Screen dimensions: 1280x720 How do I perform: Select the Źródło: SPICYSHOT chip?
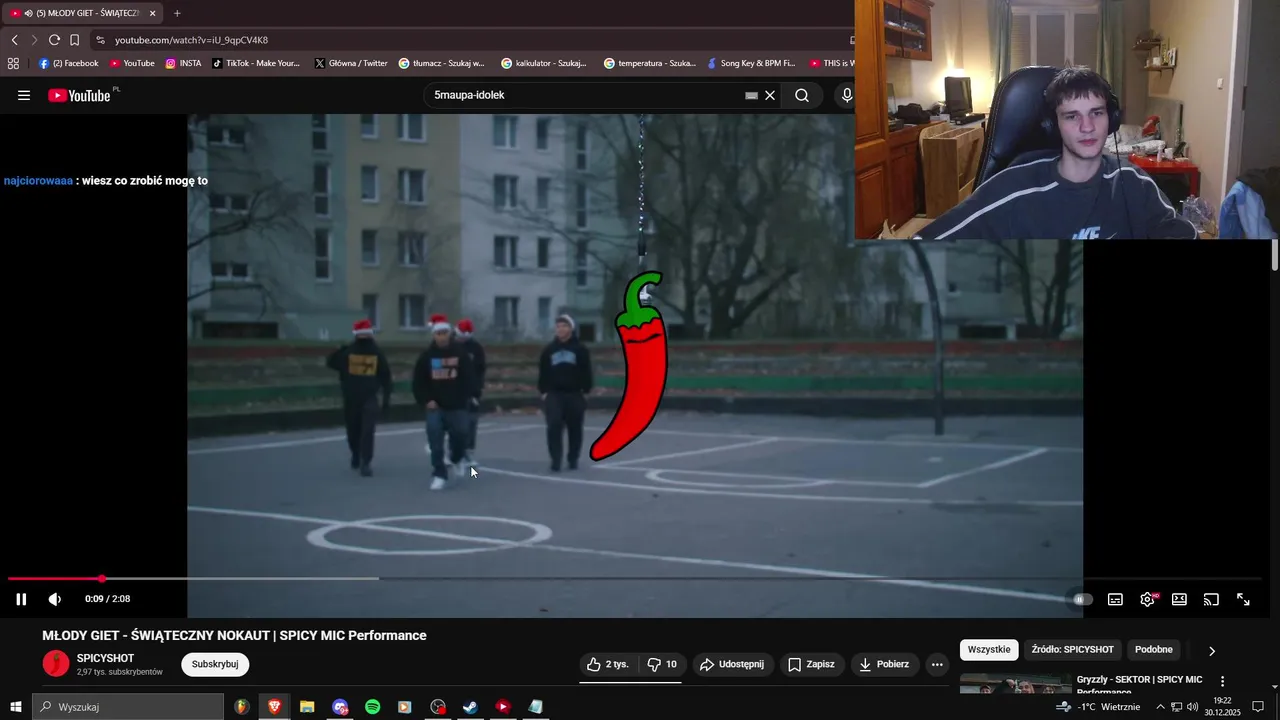point(1073,650)
